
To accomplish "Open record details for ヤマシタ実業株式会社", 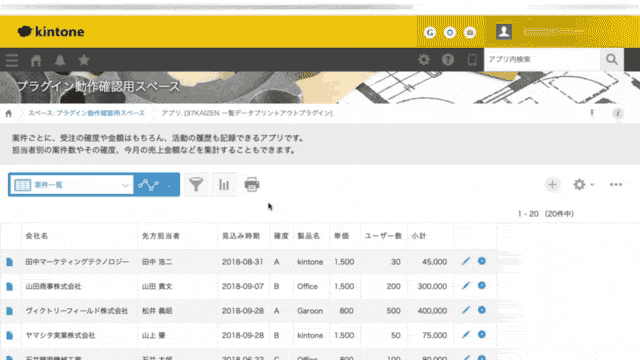I will (x=9, y=336).
